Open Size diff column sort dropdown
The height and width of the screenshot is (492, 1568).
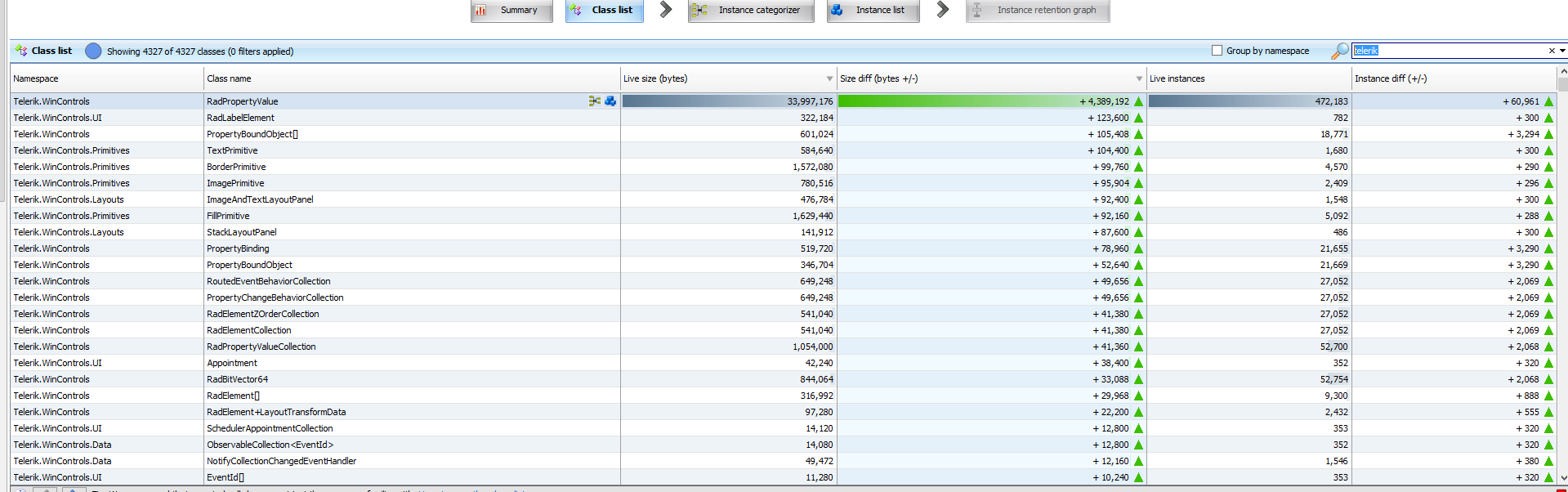tap(1139, 79)
